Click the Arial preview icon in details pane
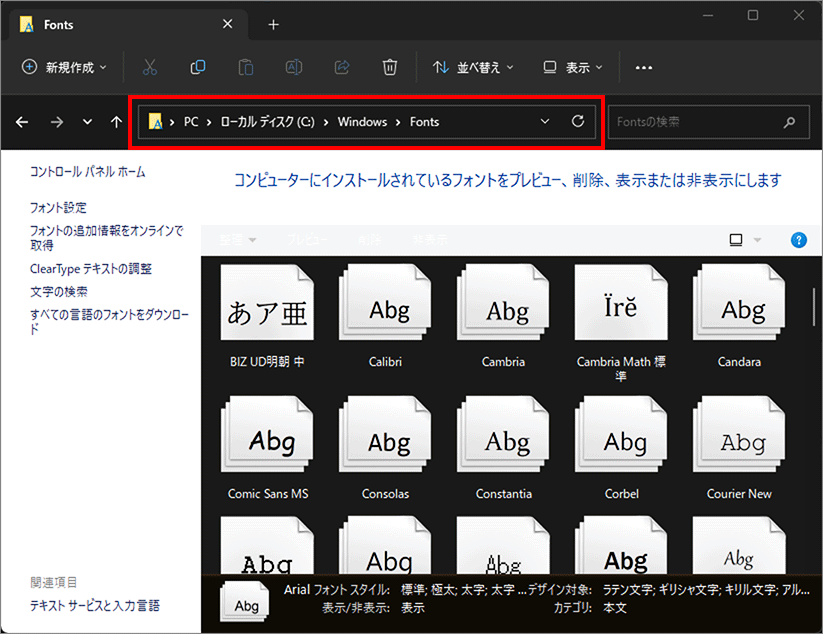Screen dimensions: 823x634 [x=245, y=603]
